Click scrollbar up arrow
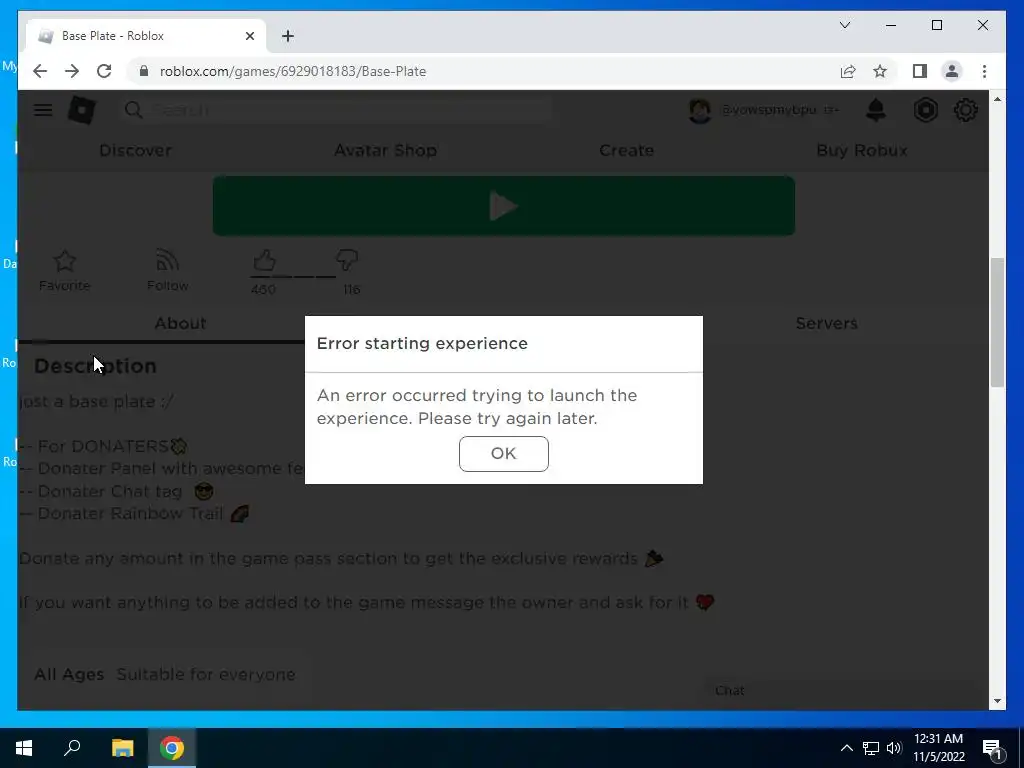Image resolution: width=1024 pixels, height=768 pixels. point(997,99)
